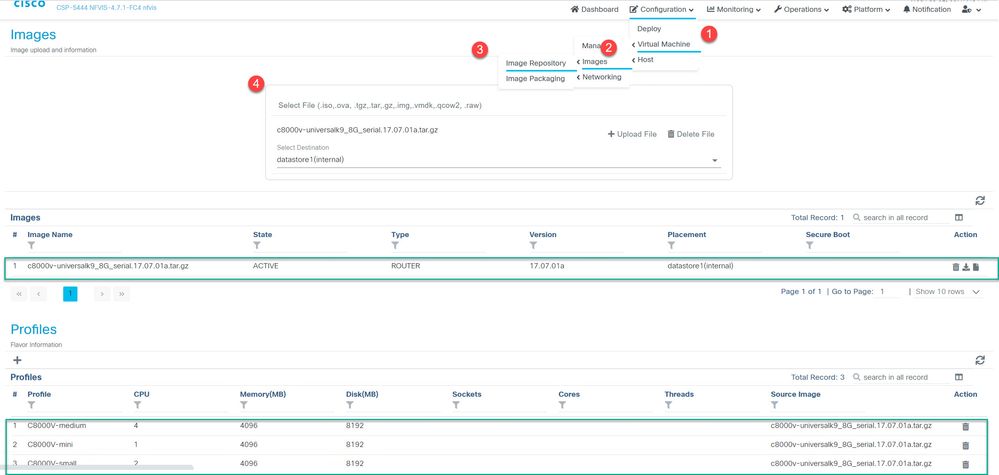Viewport: 999px width, 475px height.
Task: Expand the Operations menu
Action: (801, 10)
